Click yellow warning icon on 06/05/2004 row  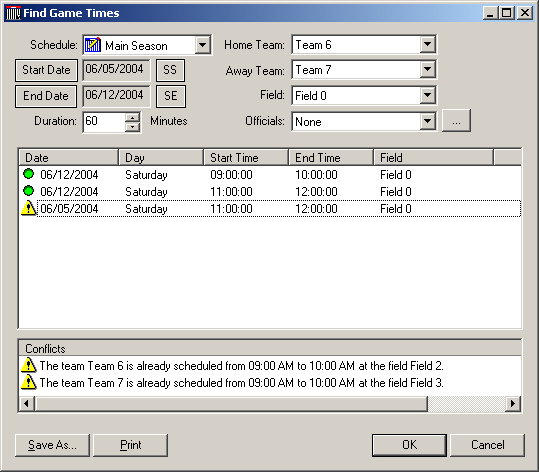pos(29,208)
